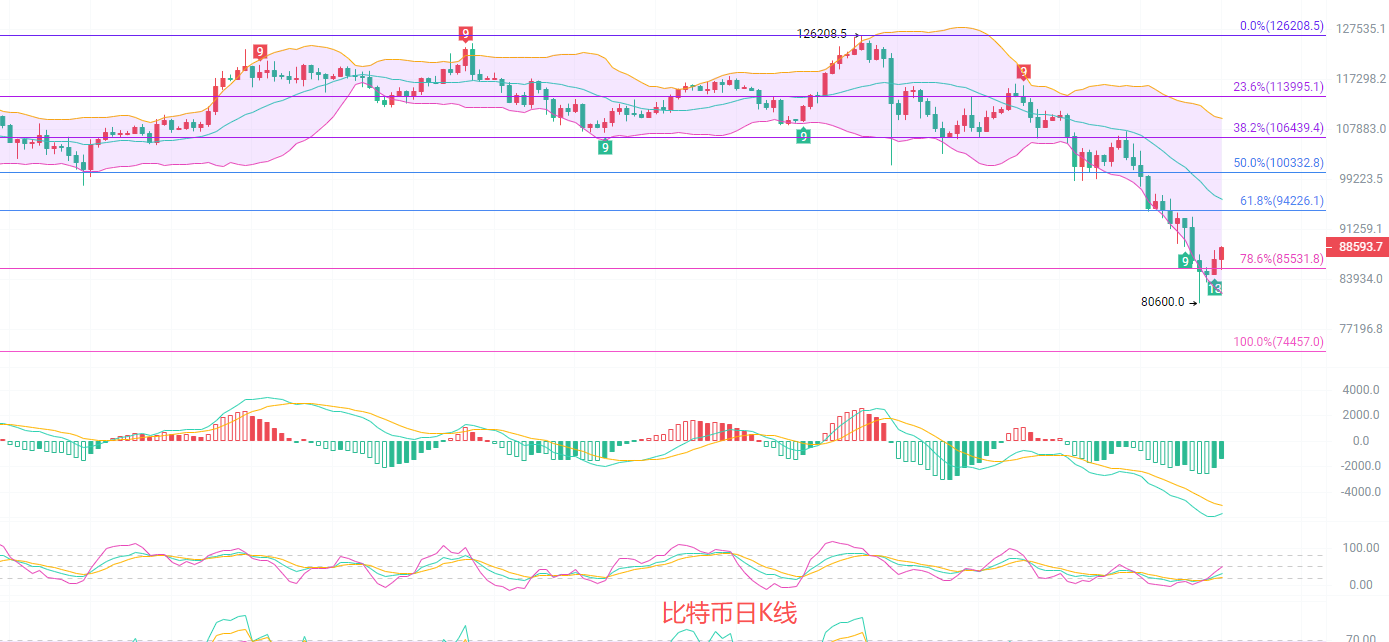1389x642 pixels.
Task: Click the 38.2%(106439.4) retracement label
Action: click(x=1278, y=128)
